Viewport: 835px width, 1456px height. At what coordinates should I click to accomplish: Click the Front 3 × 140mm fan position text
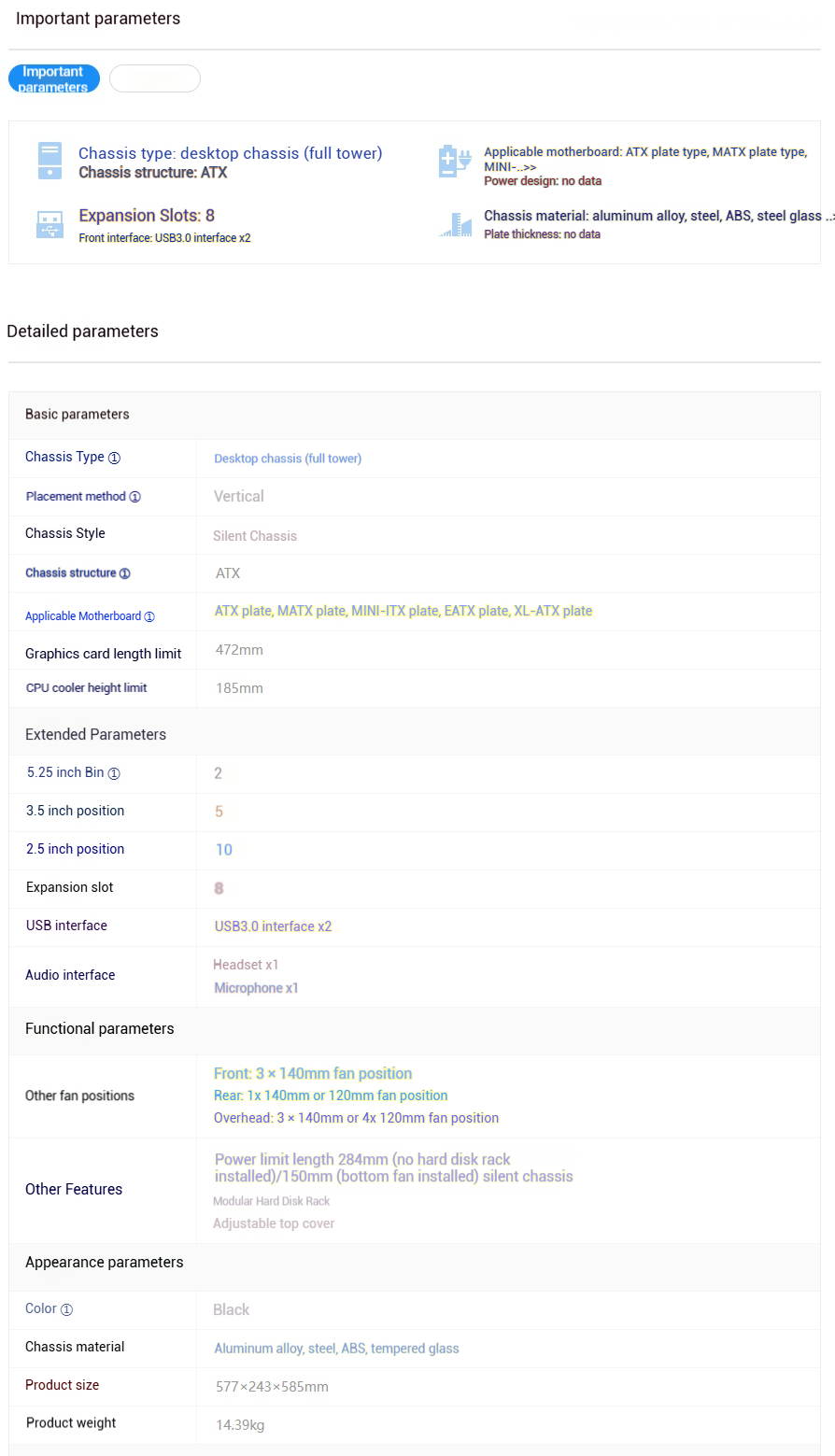click(313, 1074)
